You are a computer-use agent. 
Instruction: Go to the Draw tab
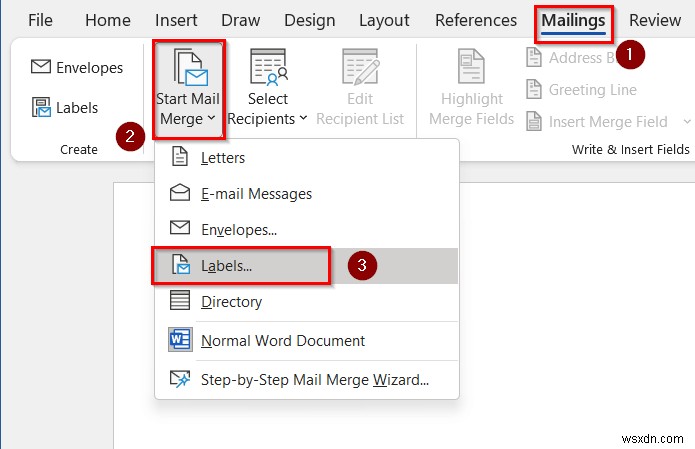[240, 20]
